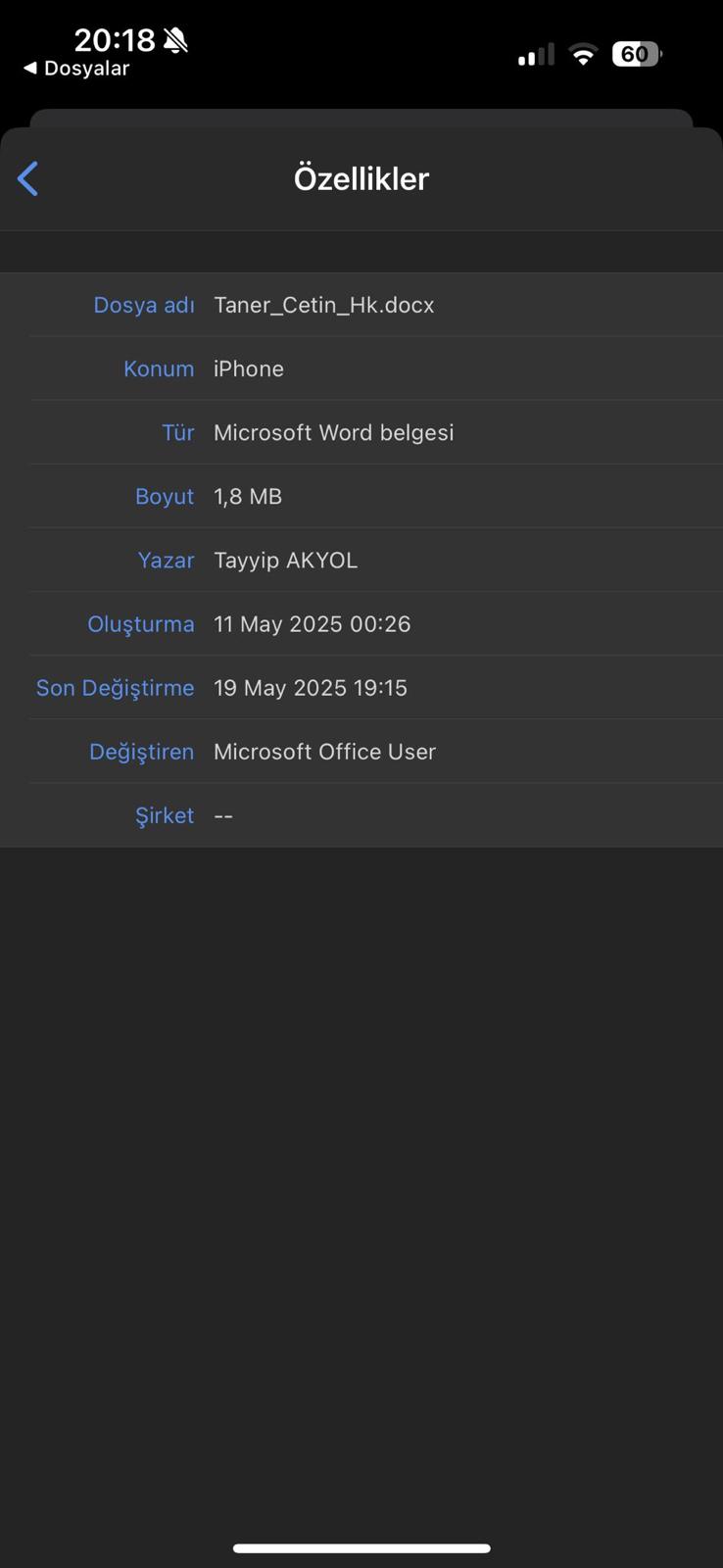Tap the Oluşturma date 11 May 2025

(312, 623)
